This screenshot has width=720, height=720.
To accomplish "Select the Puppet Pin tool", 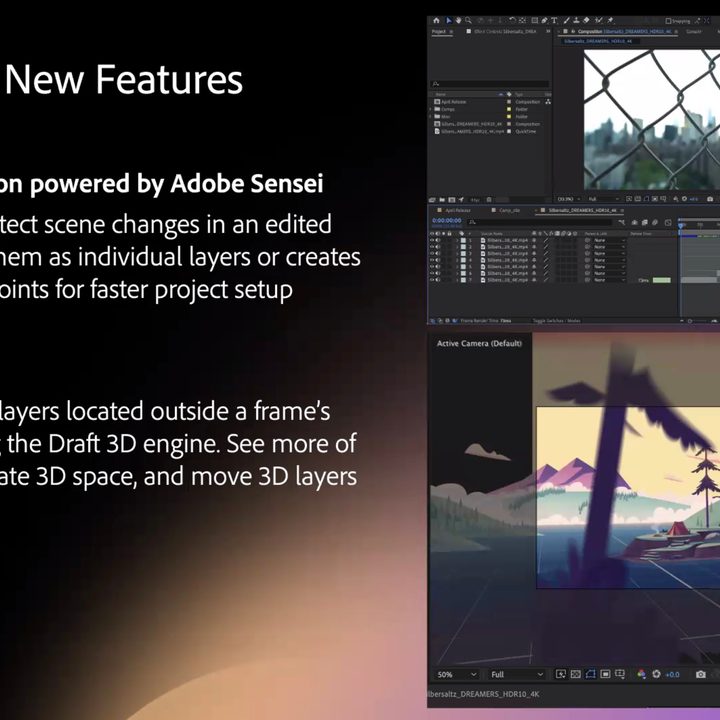I will point(610,20).
